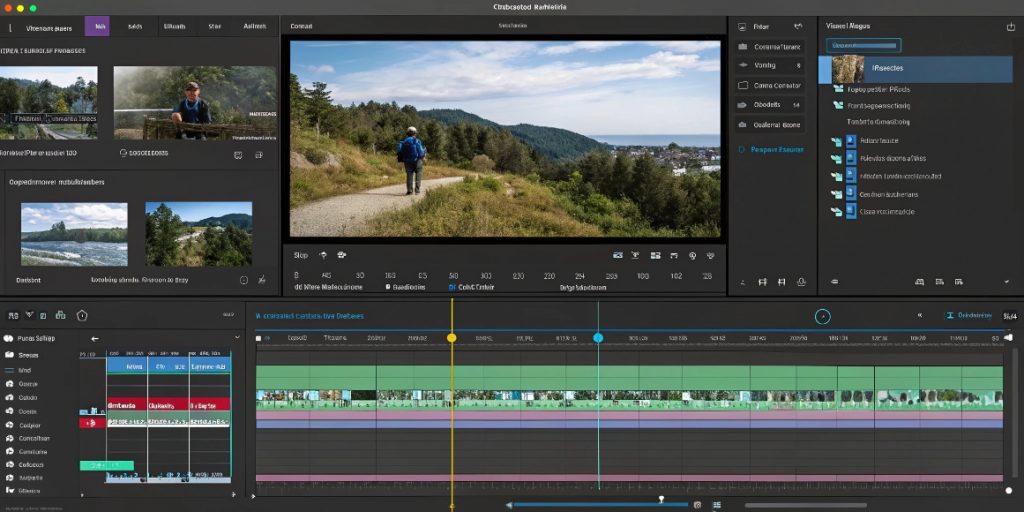The image size is (1024, 512).
Task: Toggle the 'Sreoas' row icon in track list
Action: 9,355
